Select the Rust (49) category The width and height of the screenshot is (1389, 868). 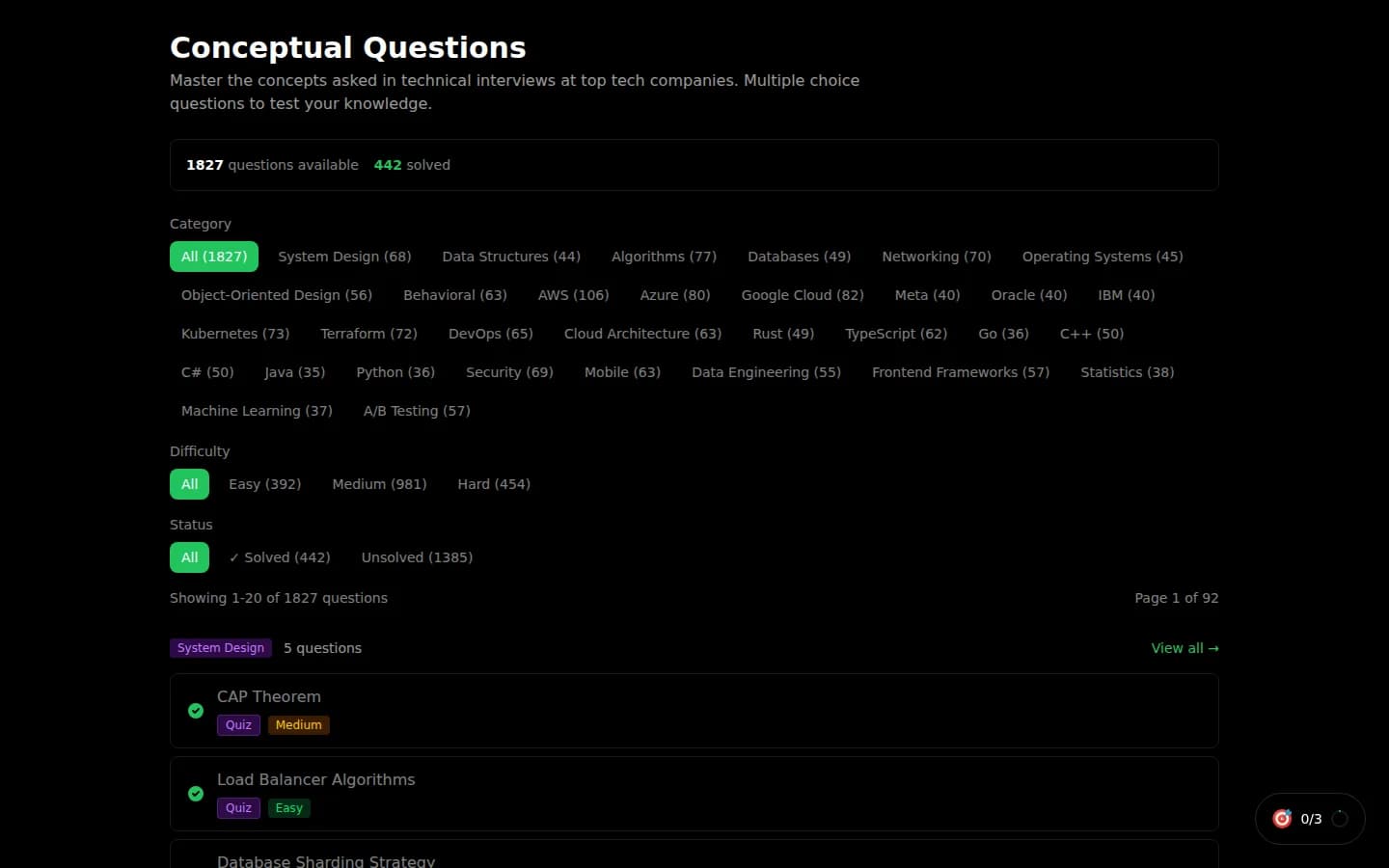click(783, 334)
